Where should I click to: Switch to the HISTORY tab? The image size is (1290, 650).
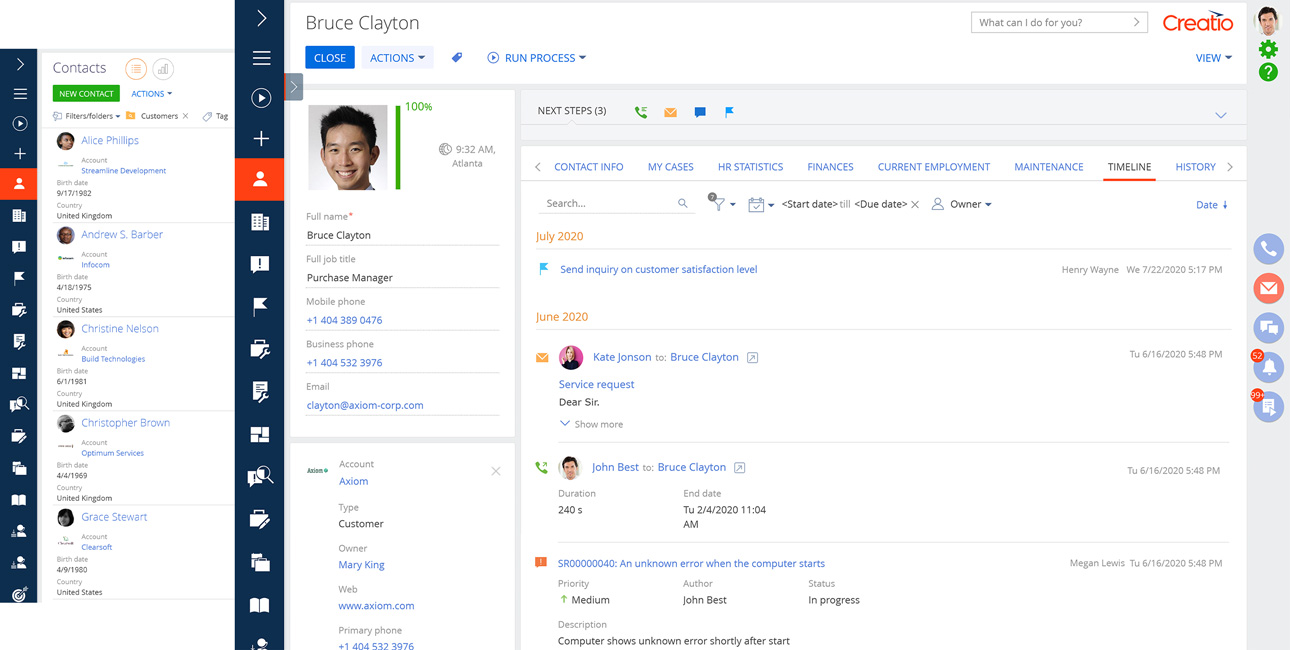[1195, 167]
